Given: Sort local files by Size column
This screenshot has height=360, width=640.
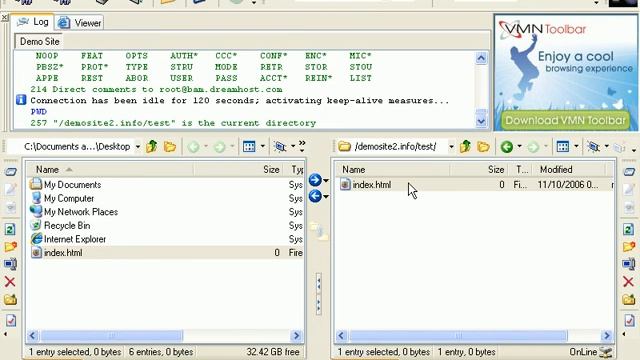Looking at the screenshot, I should click(239, 169).
